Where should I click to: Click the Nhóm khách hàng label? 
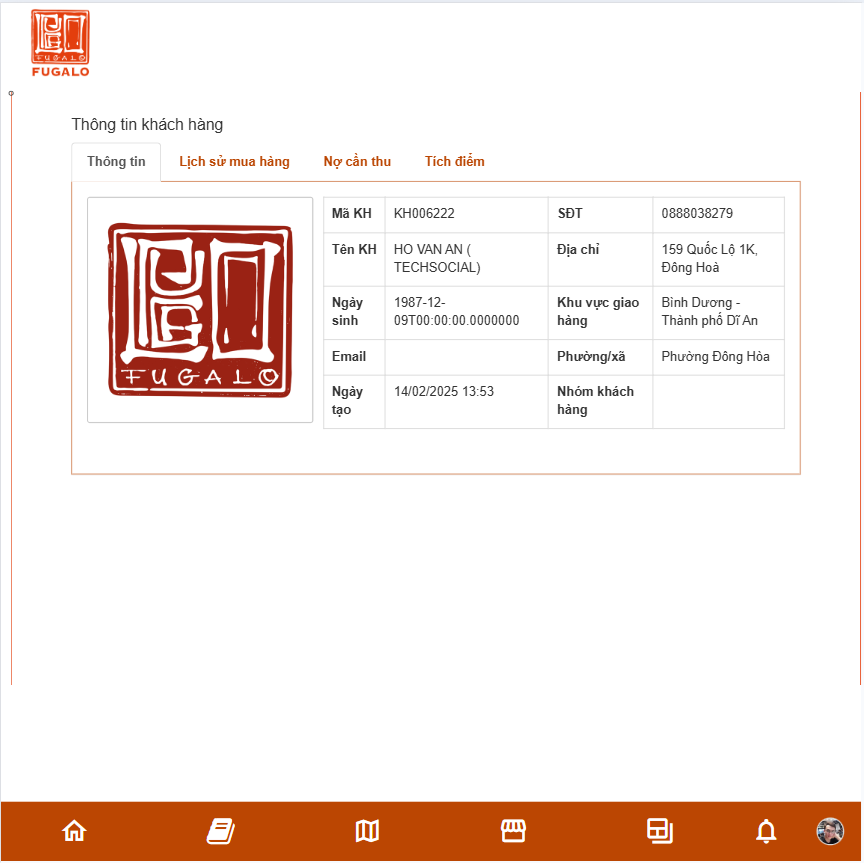click(595, 400)
